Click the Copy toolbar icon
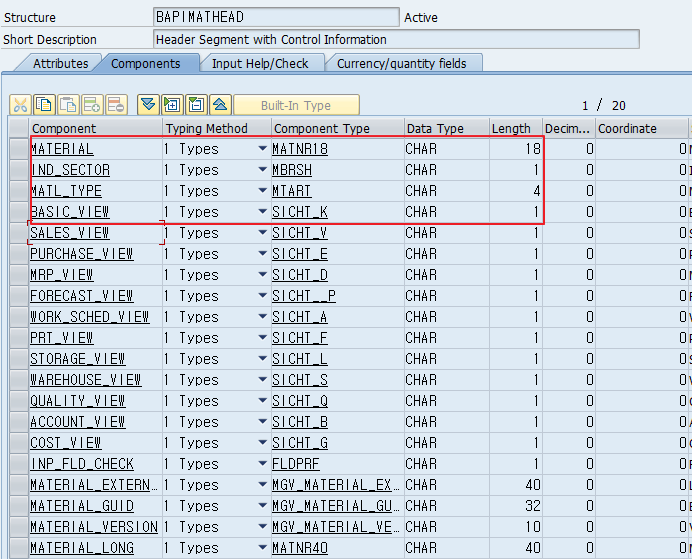The image size is (692, 559). click(x=44, y=105)
